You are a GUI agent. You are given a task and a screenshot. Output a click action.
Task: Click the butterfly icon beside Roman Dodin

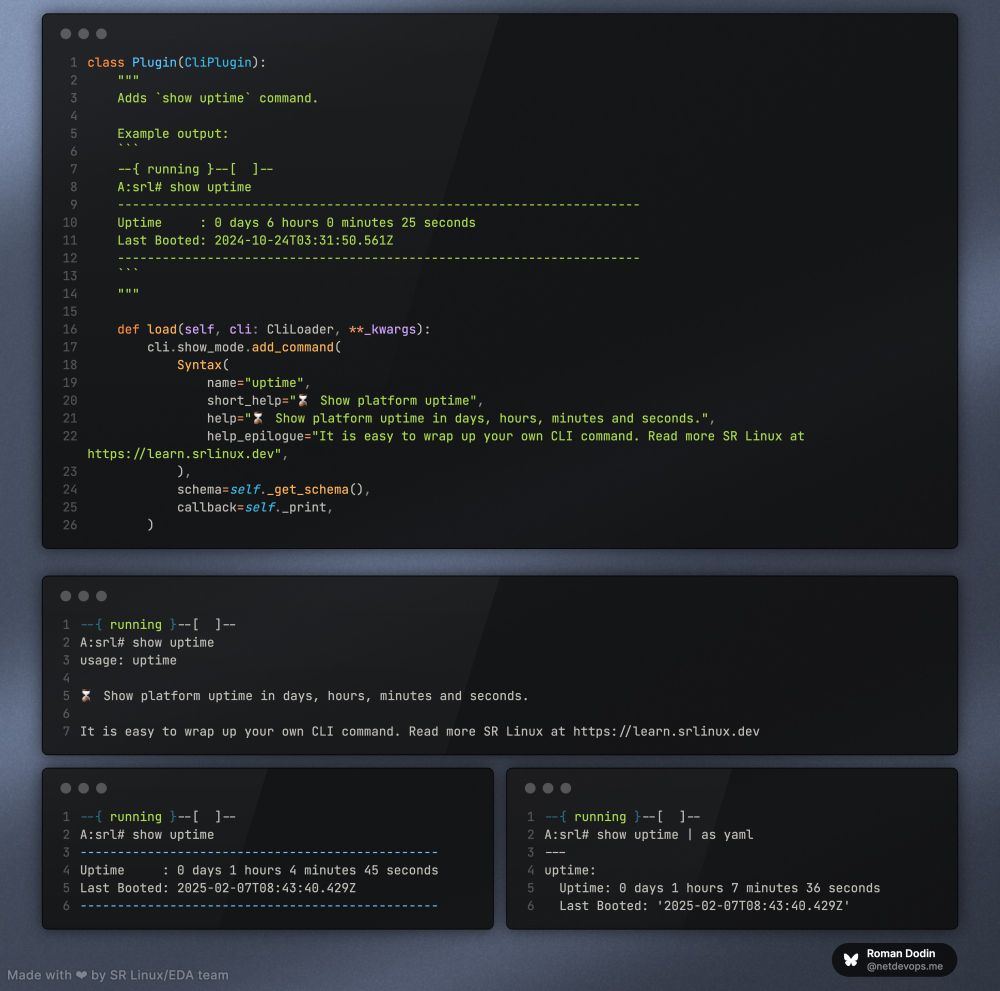(x=851, y=959)
